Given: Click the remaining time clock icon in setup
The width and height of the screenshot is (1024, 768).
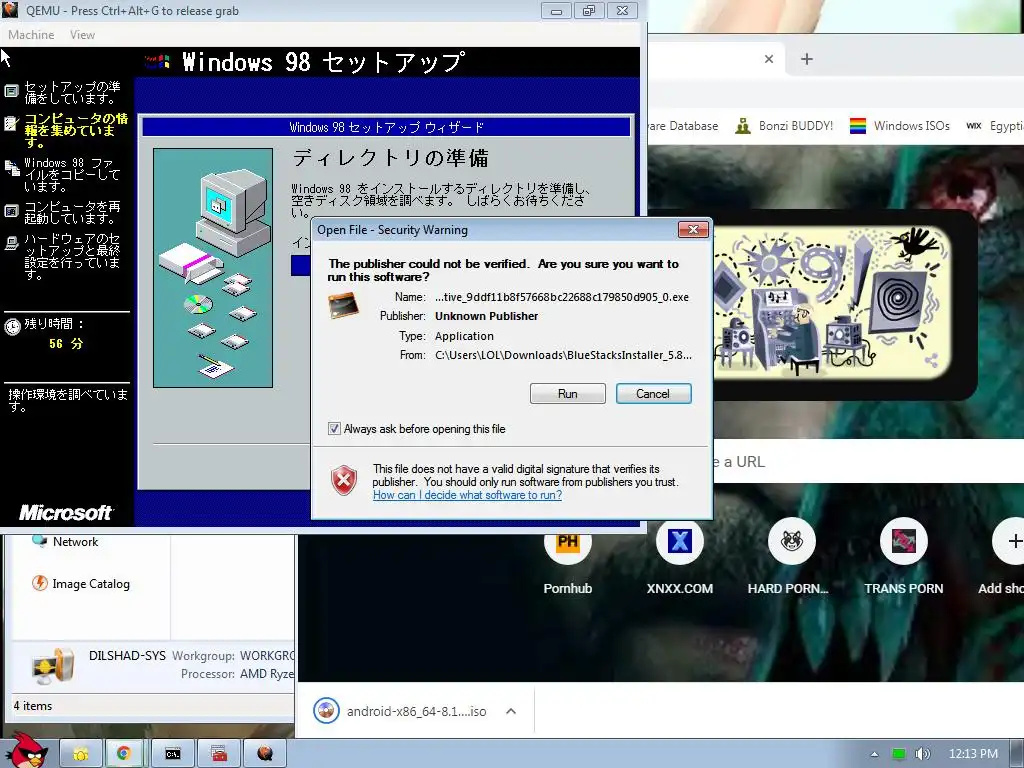Looking at the screenshot, I should (12, 326).
